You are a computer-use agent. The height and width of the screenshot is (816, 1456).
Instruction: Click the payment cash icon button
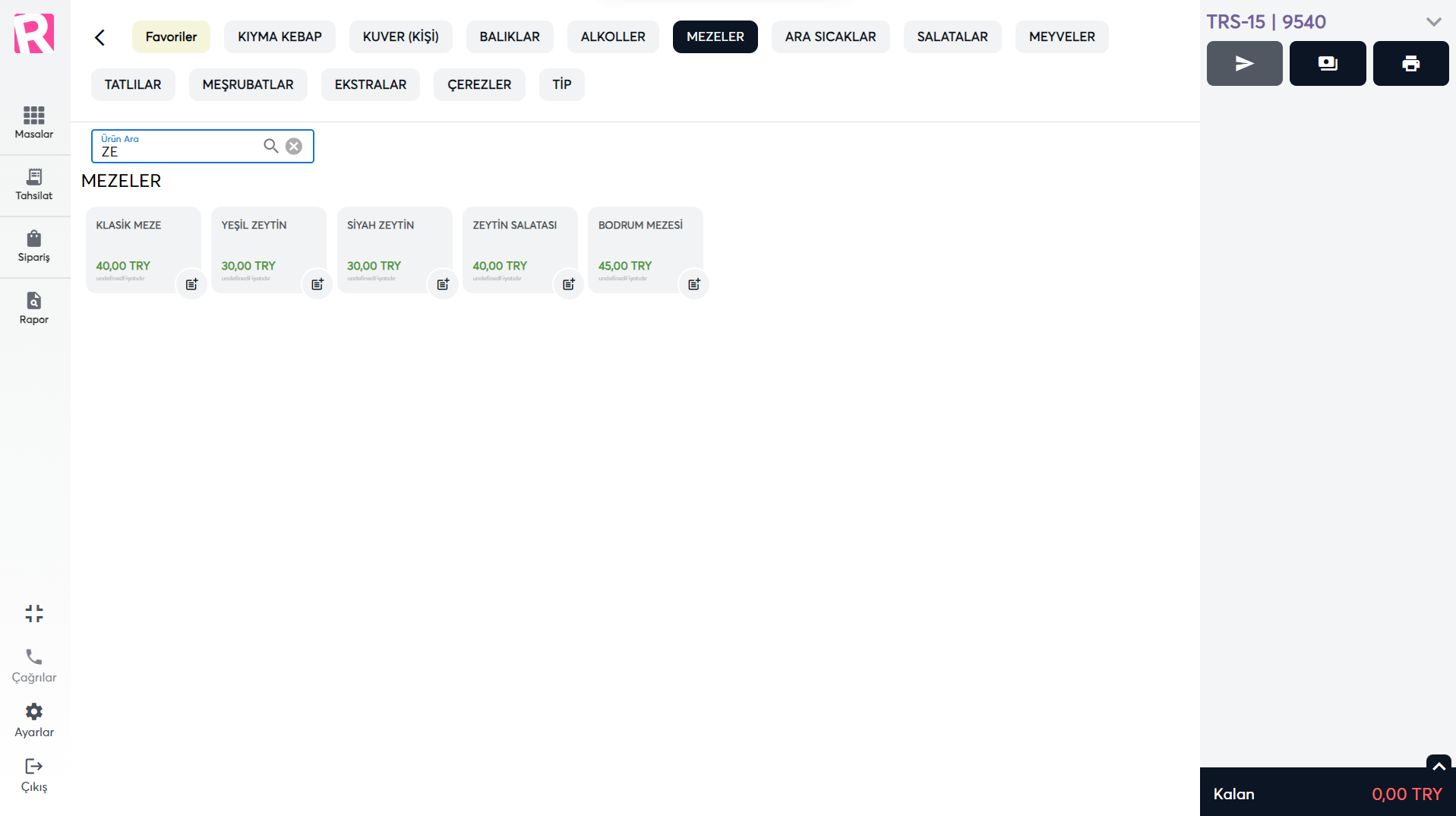point(1327,64)
